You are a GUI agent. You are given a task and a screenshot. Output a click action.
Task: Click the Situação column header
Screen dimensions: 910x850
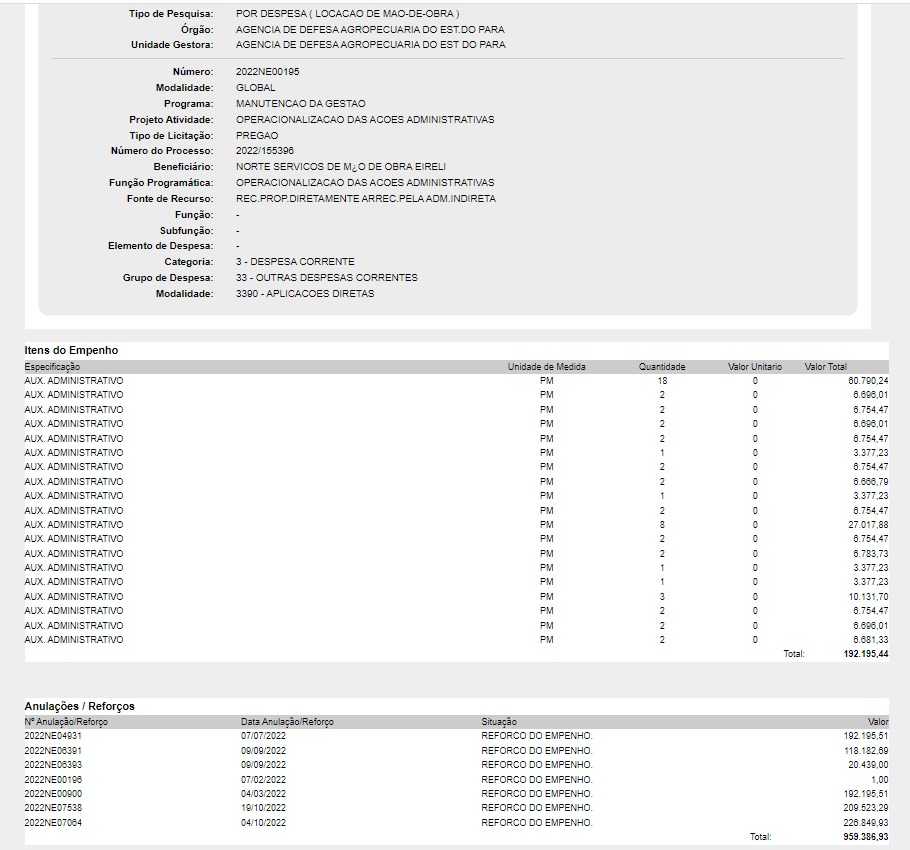(501, 722)
